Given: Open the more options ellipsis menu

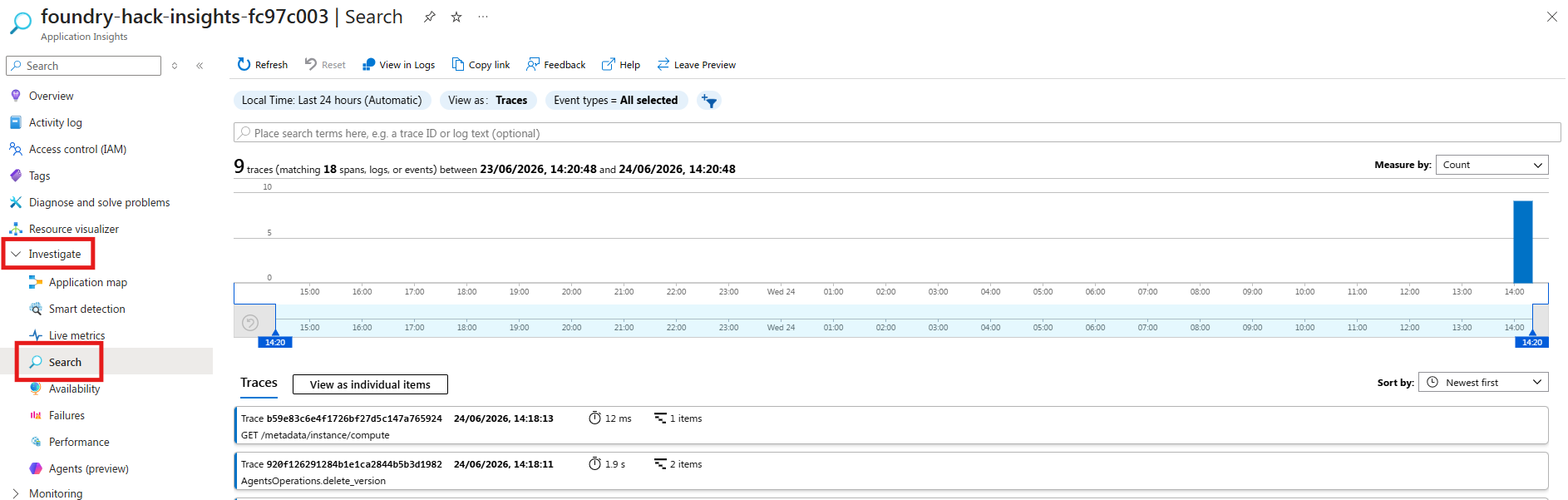Looking at the screenshot, I should (483, 17).
